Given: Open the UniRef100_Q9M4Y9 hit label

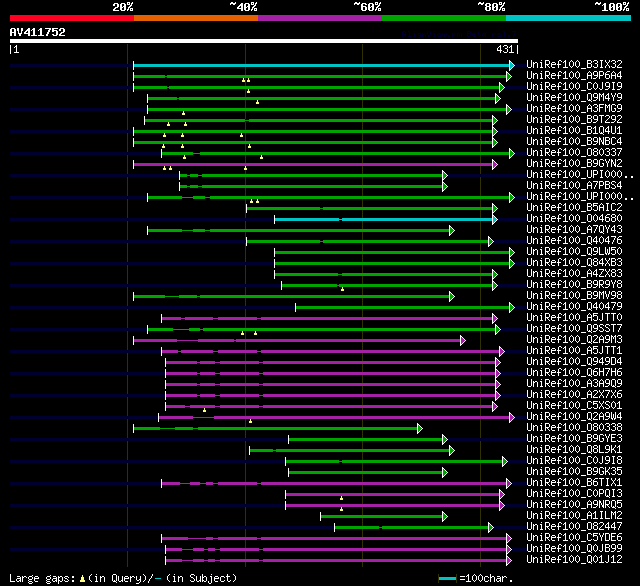Looking at the screenshot, I should 574,98.
